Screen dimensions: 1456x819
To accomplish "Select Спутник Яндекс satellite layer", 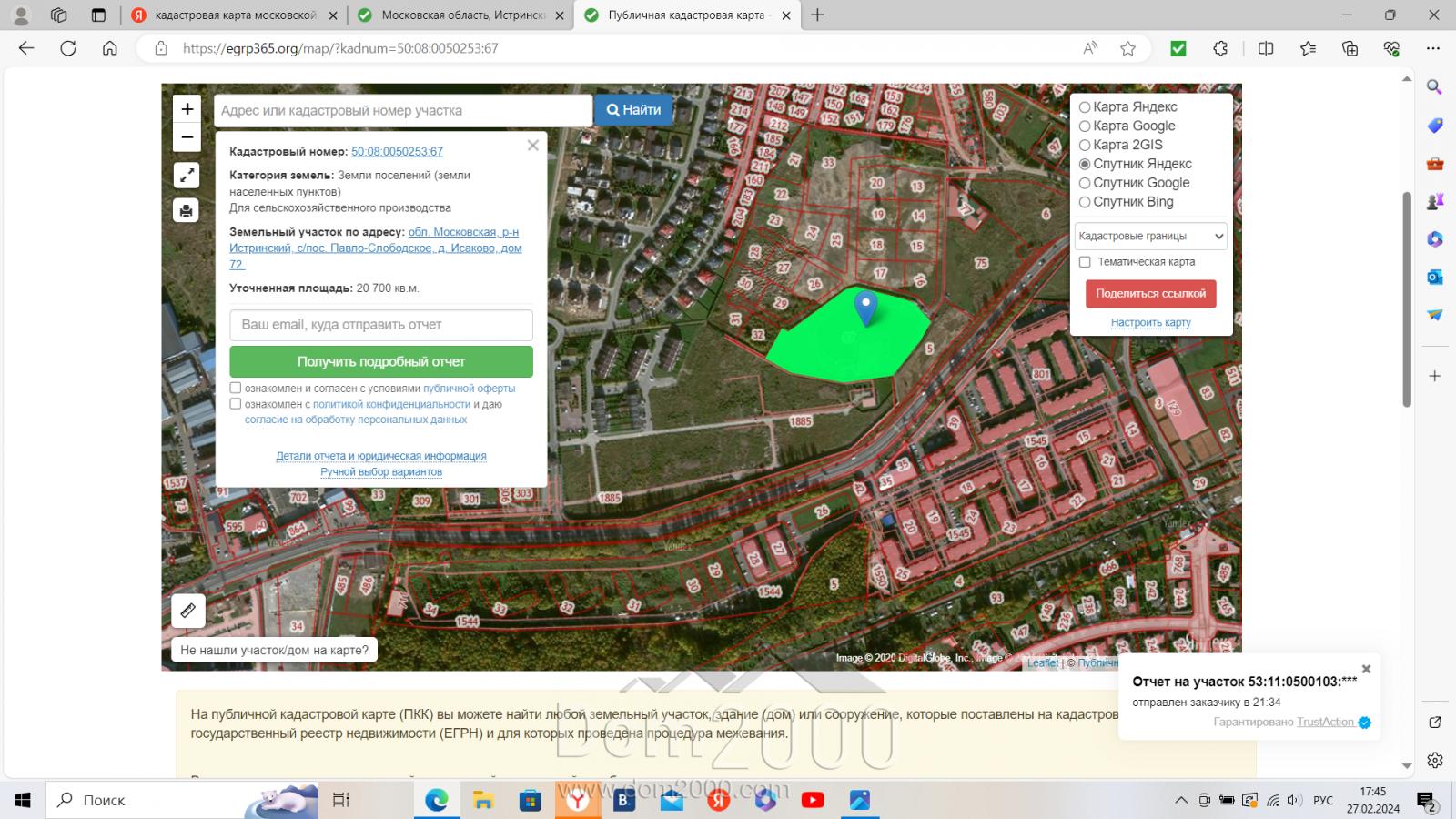I will 1085,165.
